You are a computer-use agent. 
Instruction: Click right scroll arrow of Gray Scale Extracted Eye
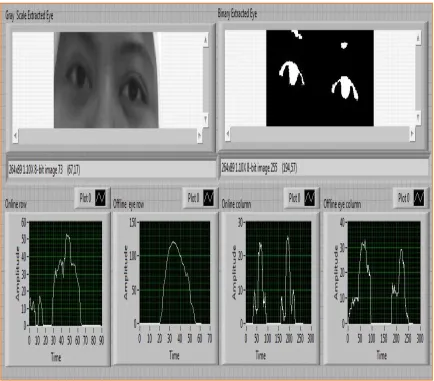tap(200, 136)
